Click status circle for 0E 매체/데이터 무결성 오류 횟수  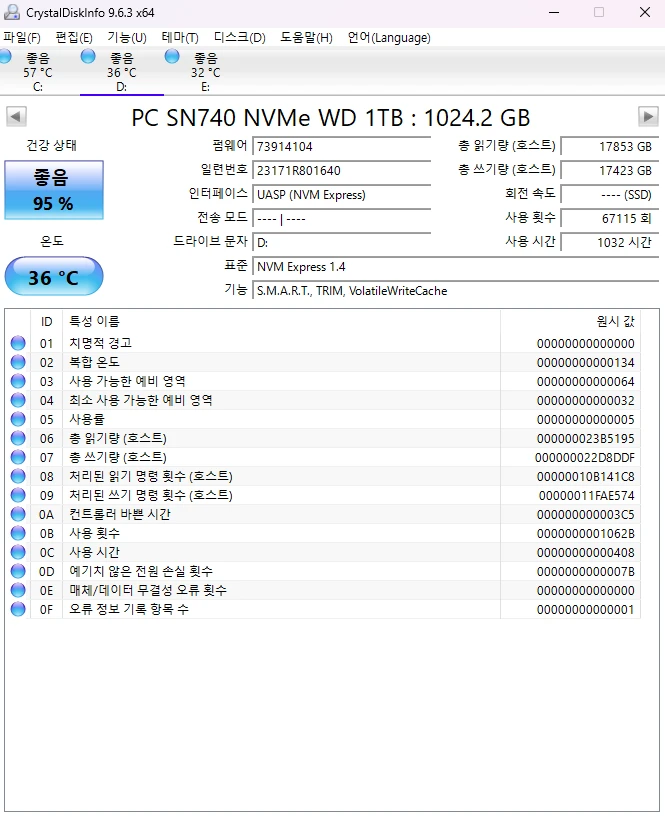pyautogui.click(x=18, y=590)
